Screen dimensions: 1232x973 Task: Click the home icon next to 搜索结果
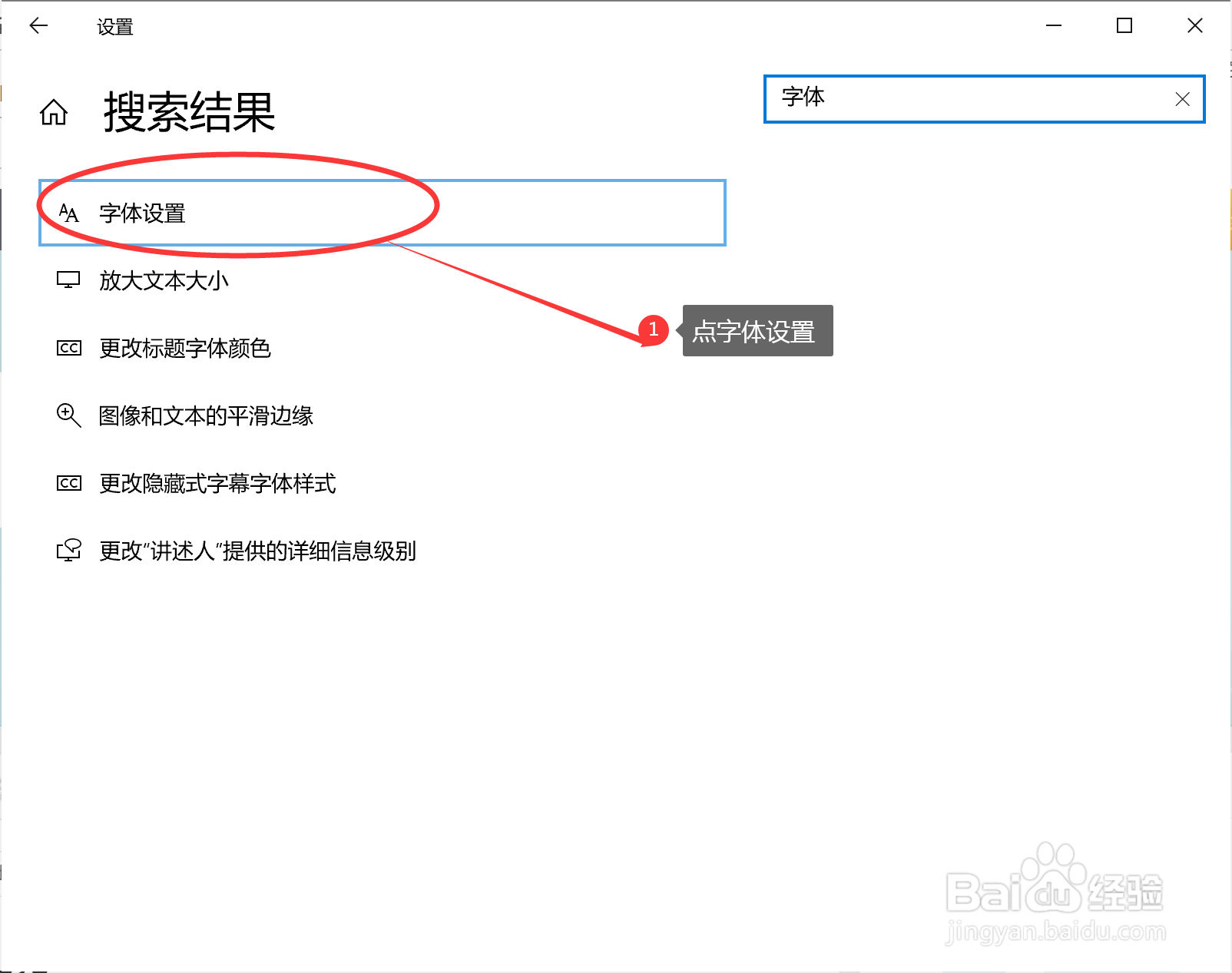coord(52,112)
